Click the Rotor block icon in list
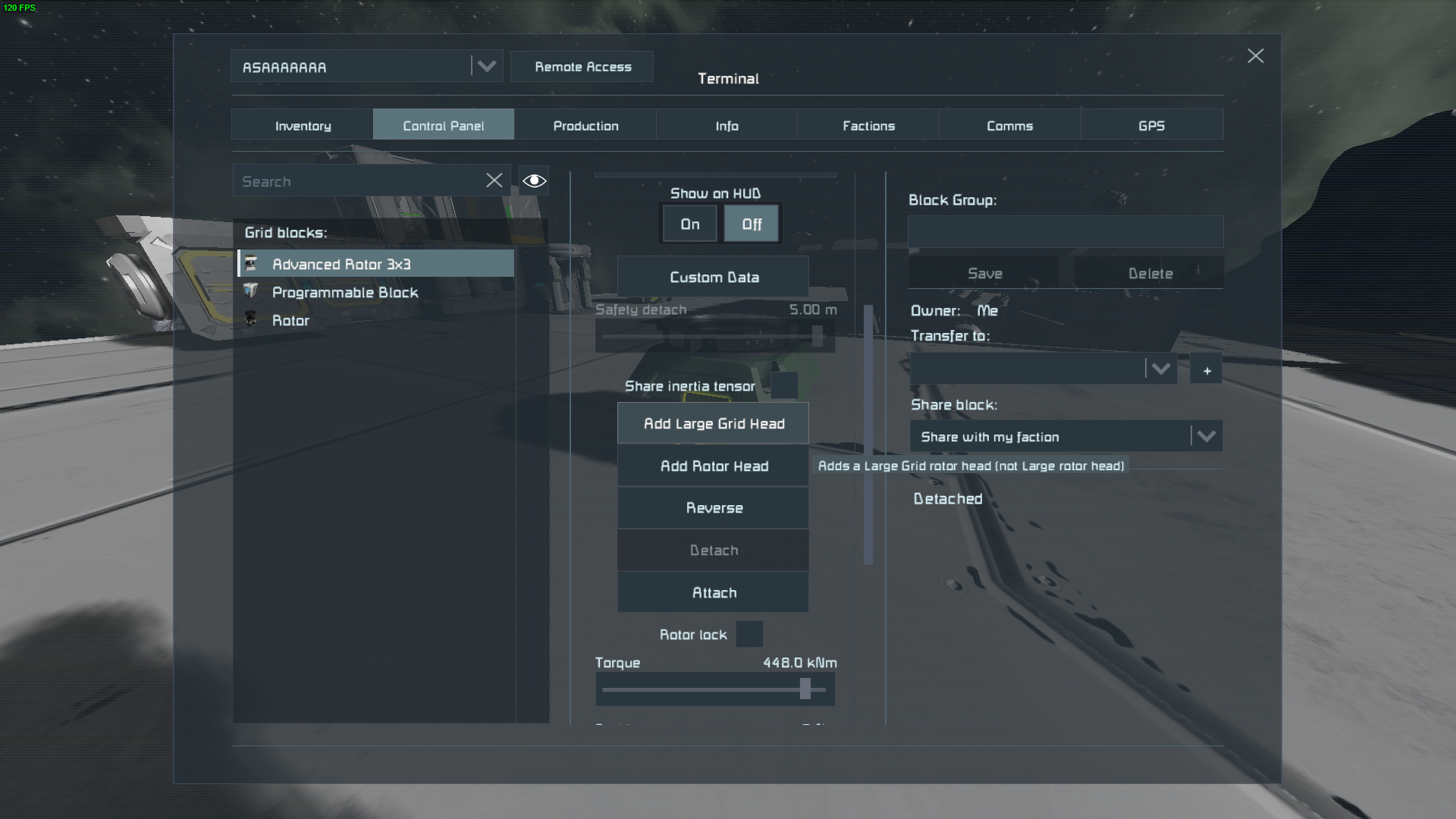 251,320
